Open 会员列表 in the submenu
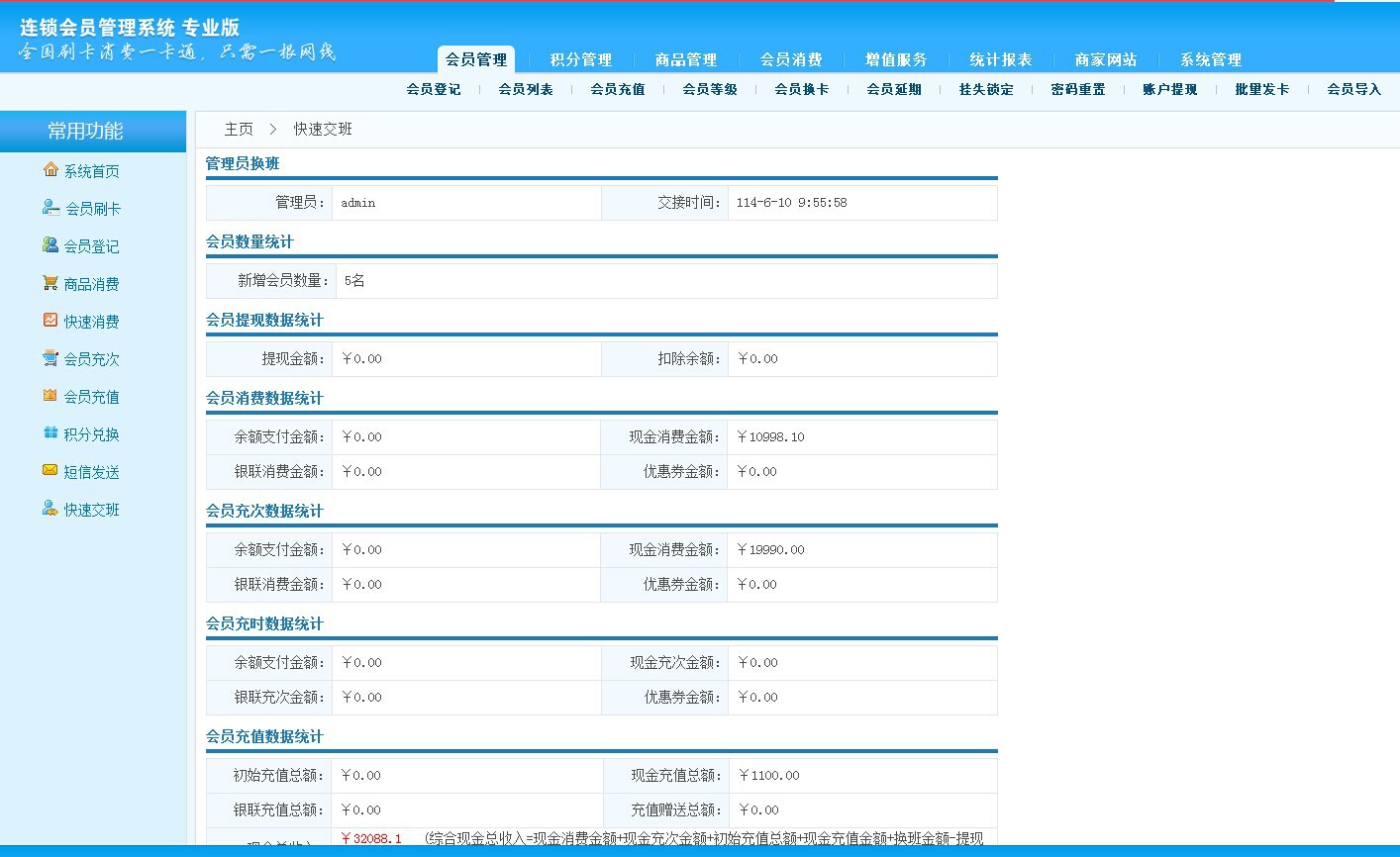The height and width of the screenshot is (857, 1400). click(526, 89)
